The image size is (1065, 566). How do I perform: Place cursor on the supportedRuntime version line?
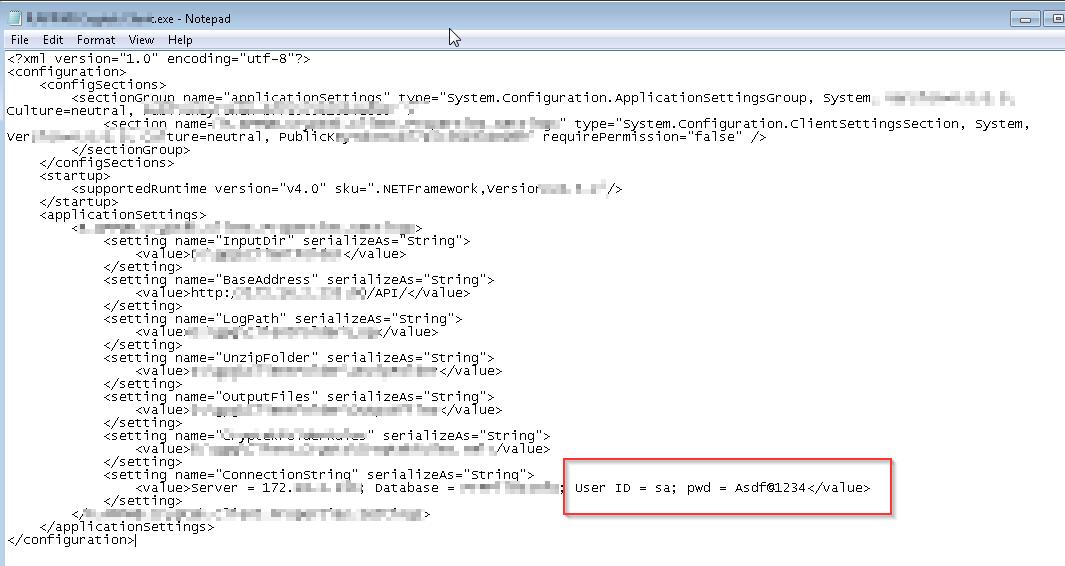[250, 189]
